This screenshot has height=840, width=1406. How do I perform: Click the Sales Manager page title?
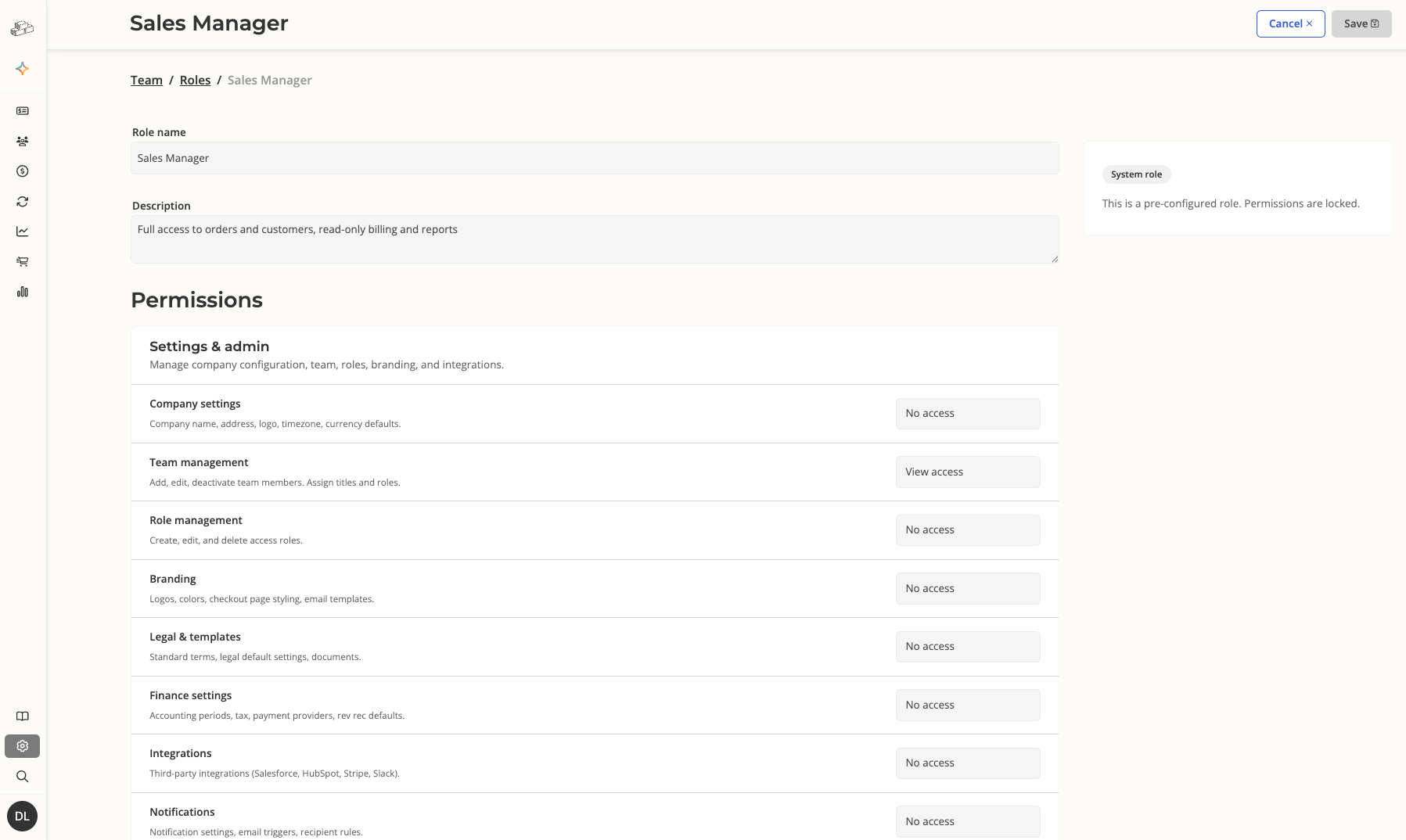click(209, 23)
